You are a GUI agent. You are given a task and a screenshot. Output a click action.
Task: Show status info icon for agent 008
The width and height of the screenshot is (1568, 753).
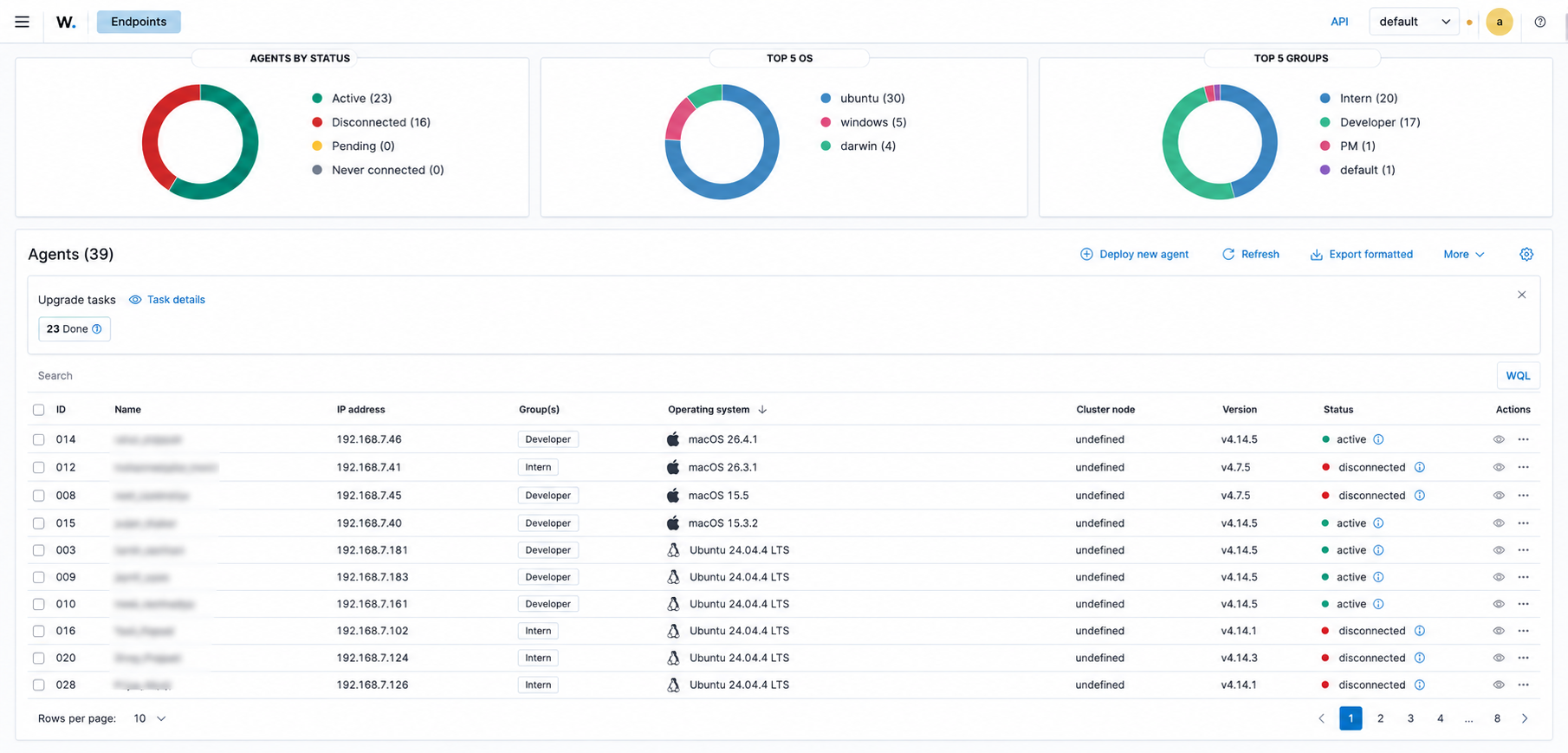coord(1419,496)
